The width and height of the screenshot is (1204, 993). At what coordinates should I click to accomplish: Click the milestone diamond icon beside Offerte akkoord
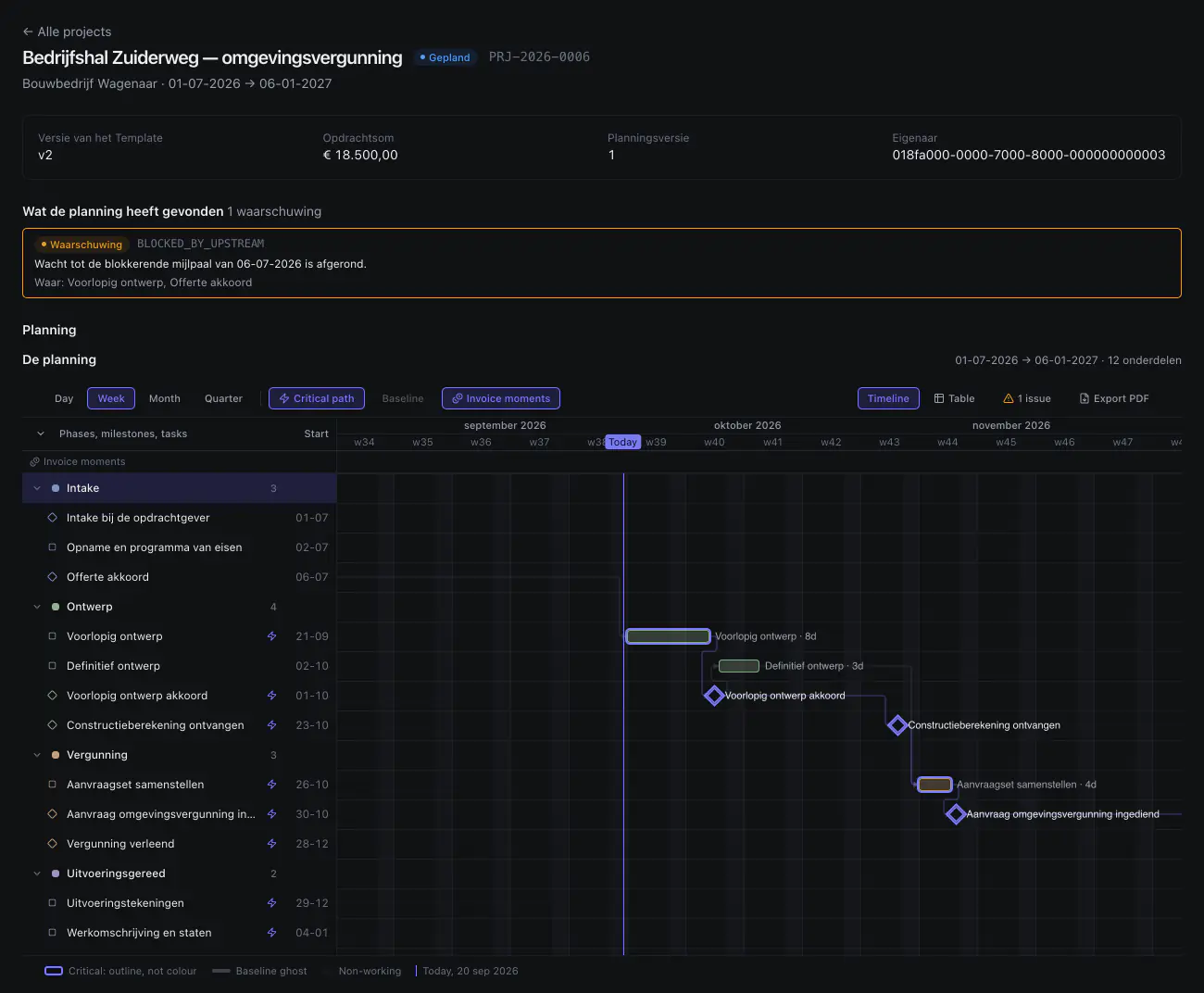53,577
